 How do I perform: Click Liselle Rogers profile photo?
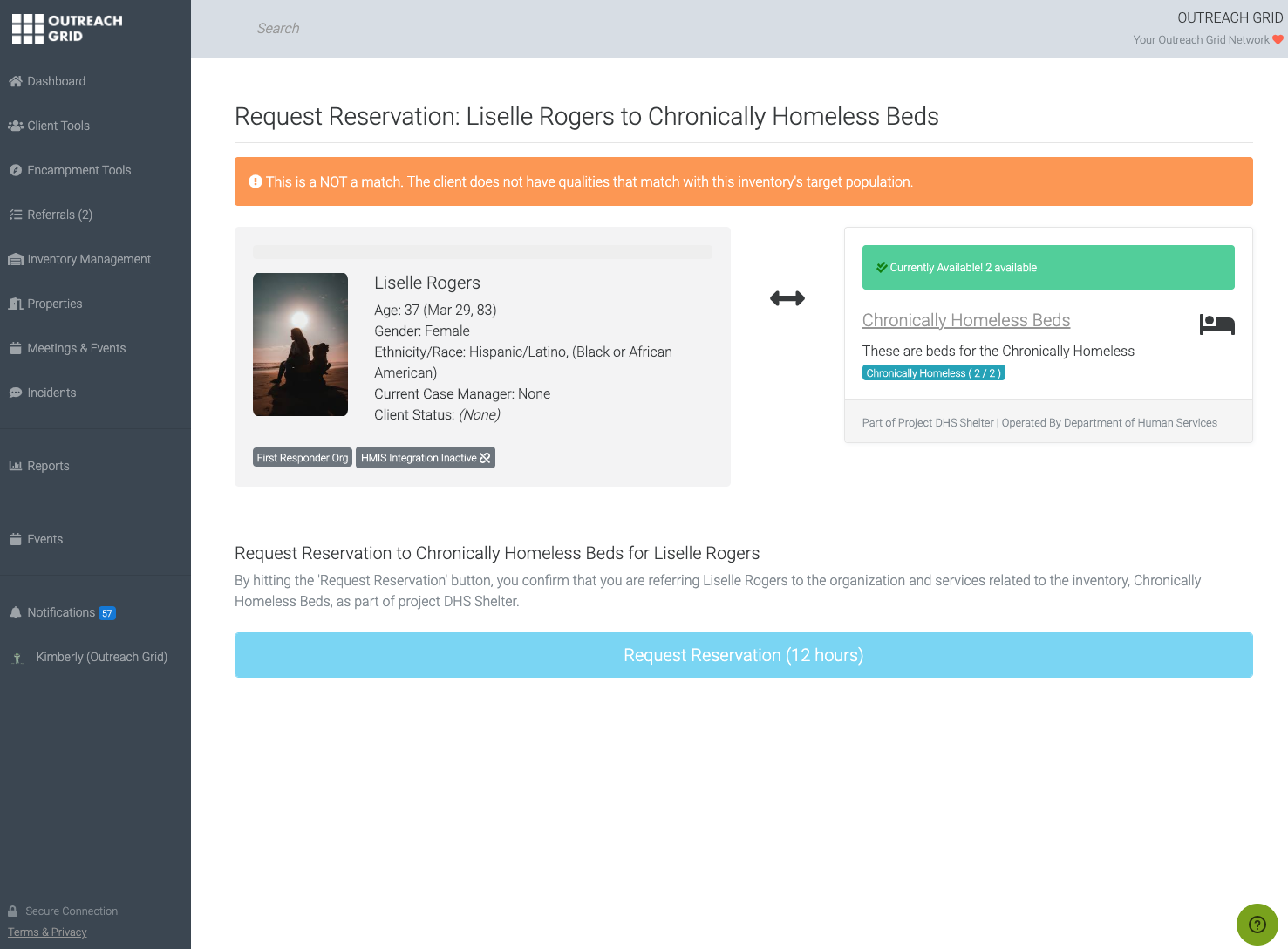click(x=300, y=345)
